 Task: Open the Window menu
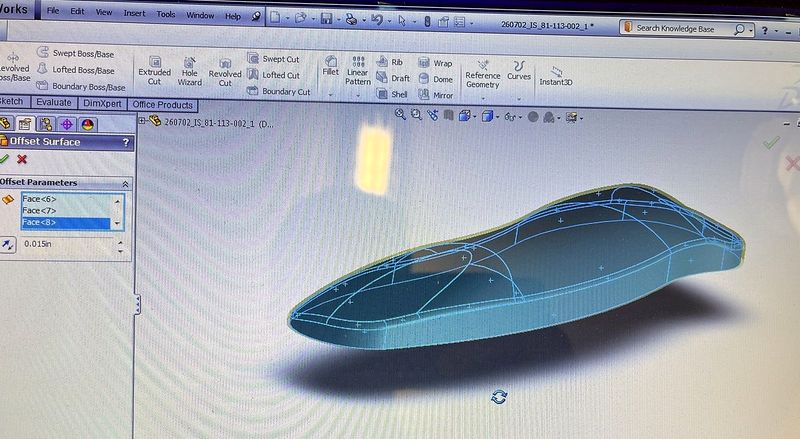tap(200, 15)
